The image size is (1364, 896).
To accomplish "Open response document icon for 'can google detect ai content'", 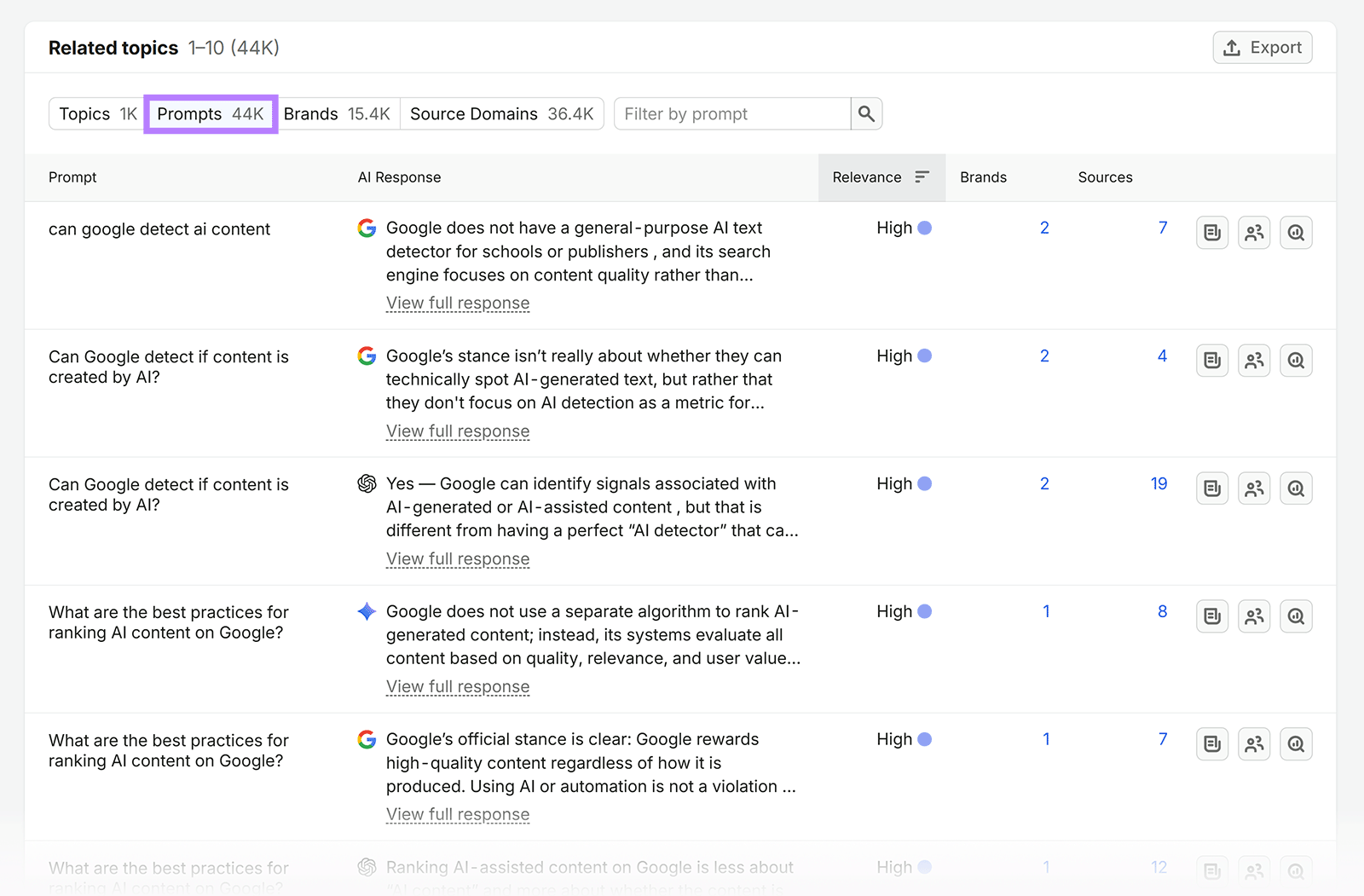I will coord(1212,233).
